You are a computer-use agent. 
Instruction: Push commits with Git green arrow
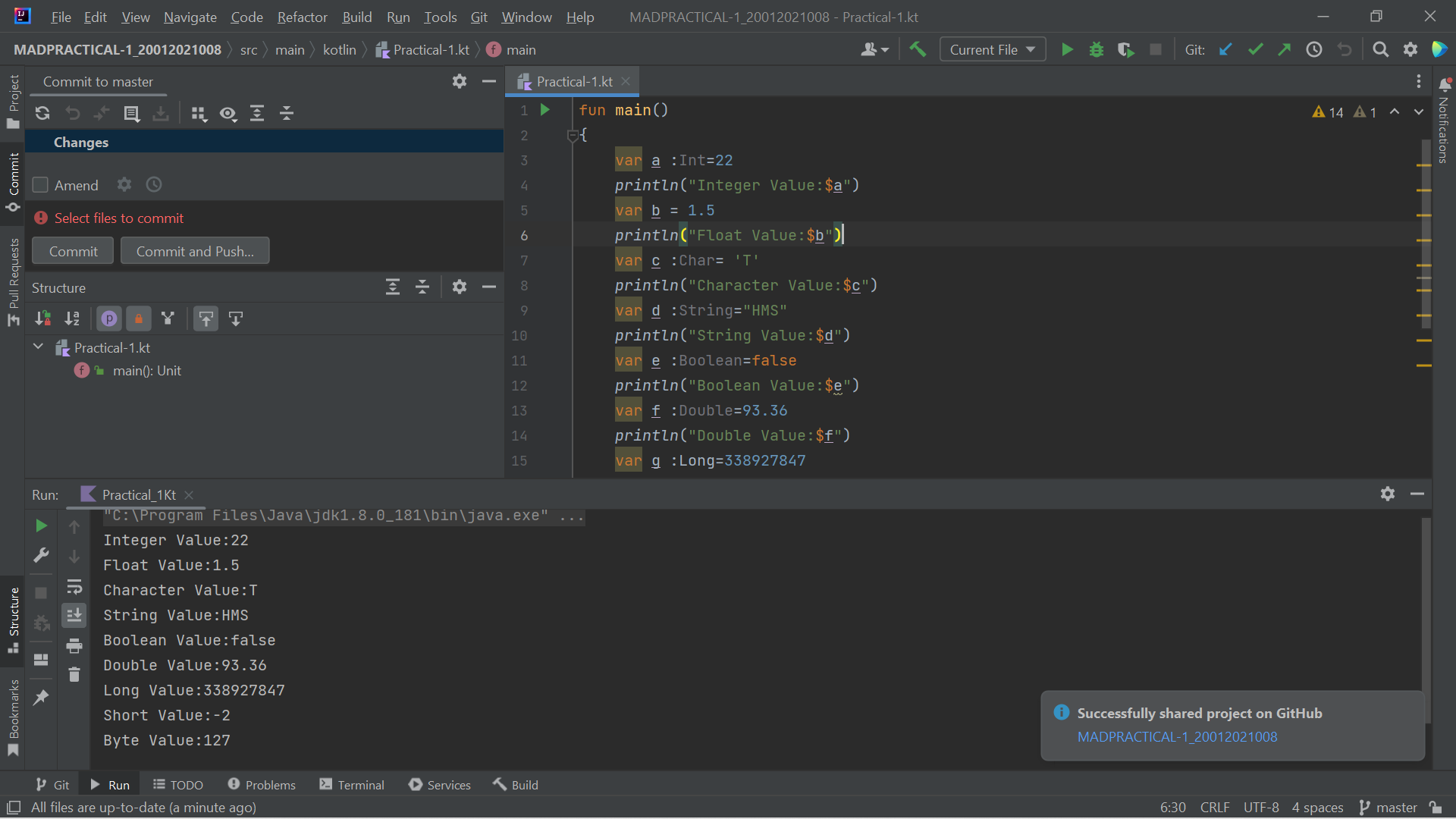[x=1284, y=50]
